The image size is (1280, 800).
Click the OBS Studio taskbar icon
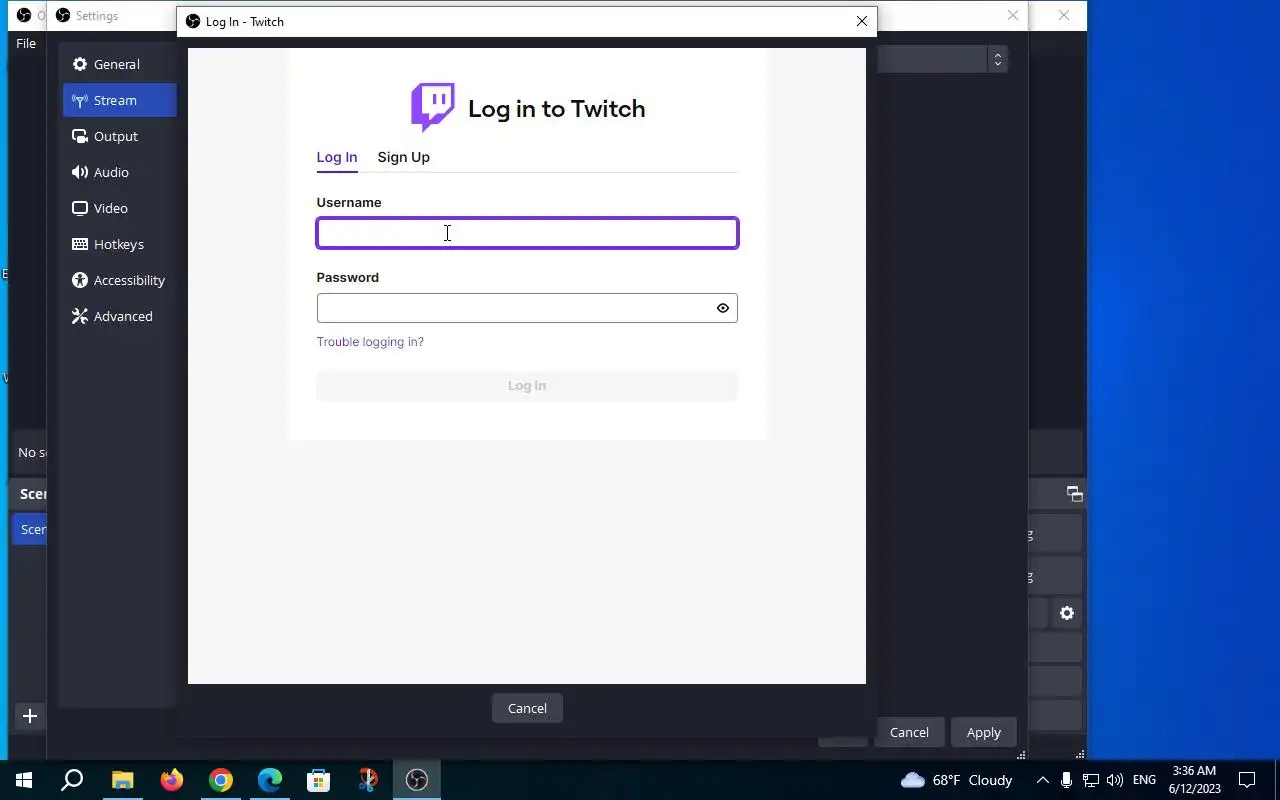tap(417, 780)
